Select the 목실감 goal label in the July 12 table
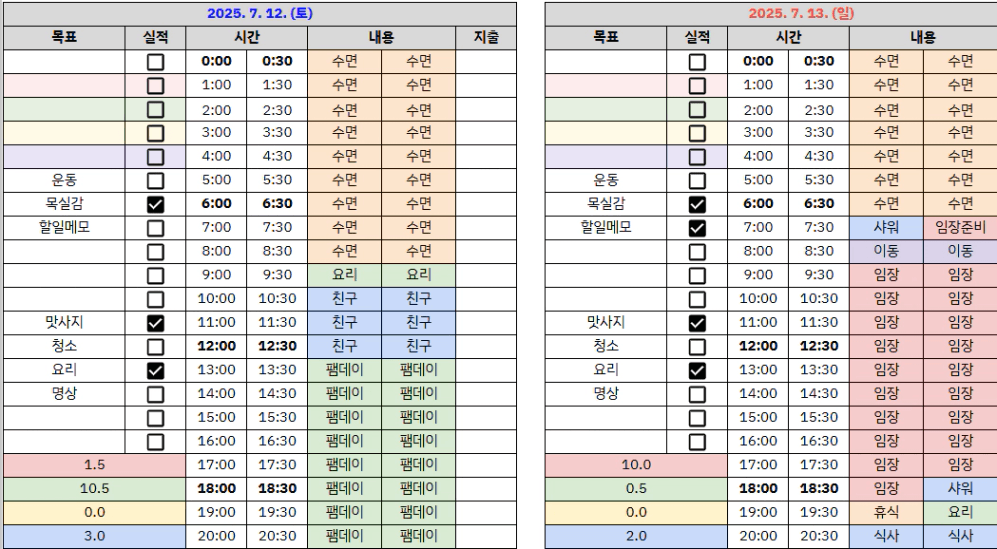The width and height of the screenshot is (997, 549). point(64,204)
